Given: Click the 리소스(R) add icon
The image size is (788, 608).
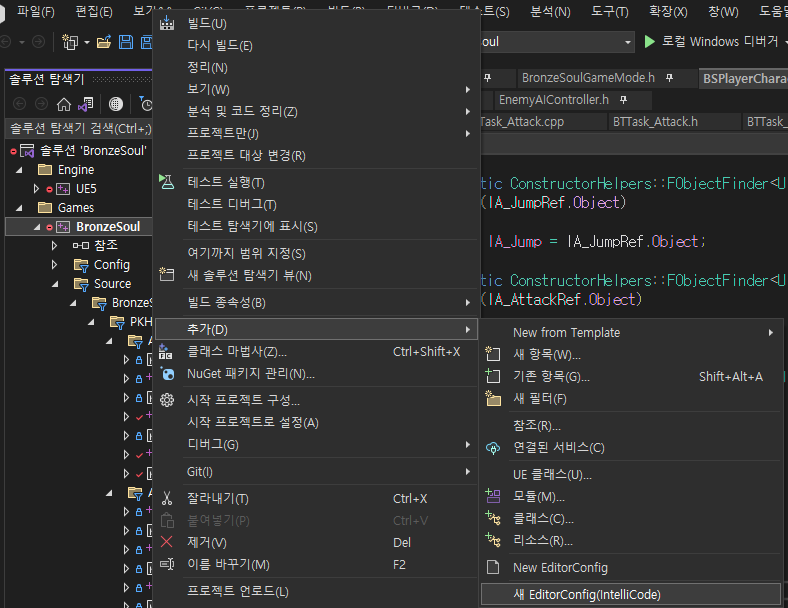Looking at the screenshot, I should 493,540.
